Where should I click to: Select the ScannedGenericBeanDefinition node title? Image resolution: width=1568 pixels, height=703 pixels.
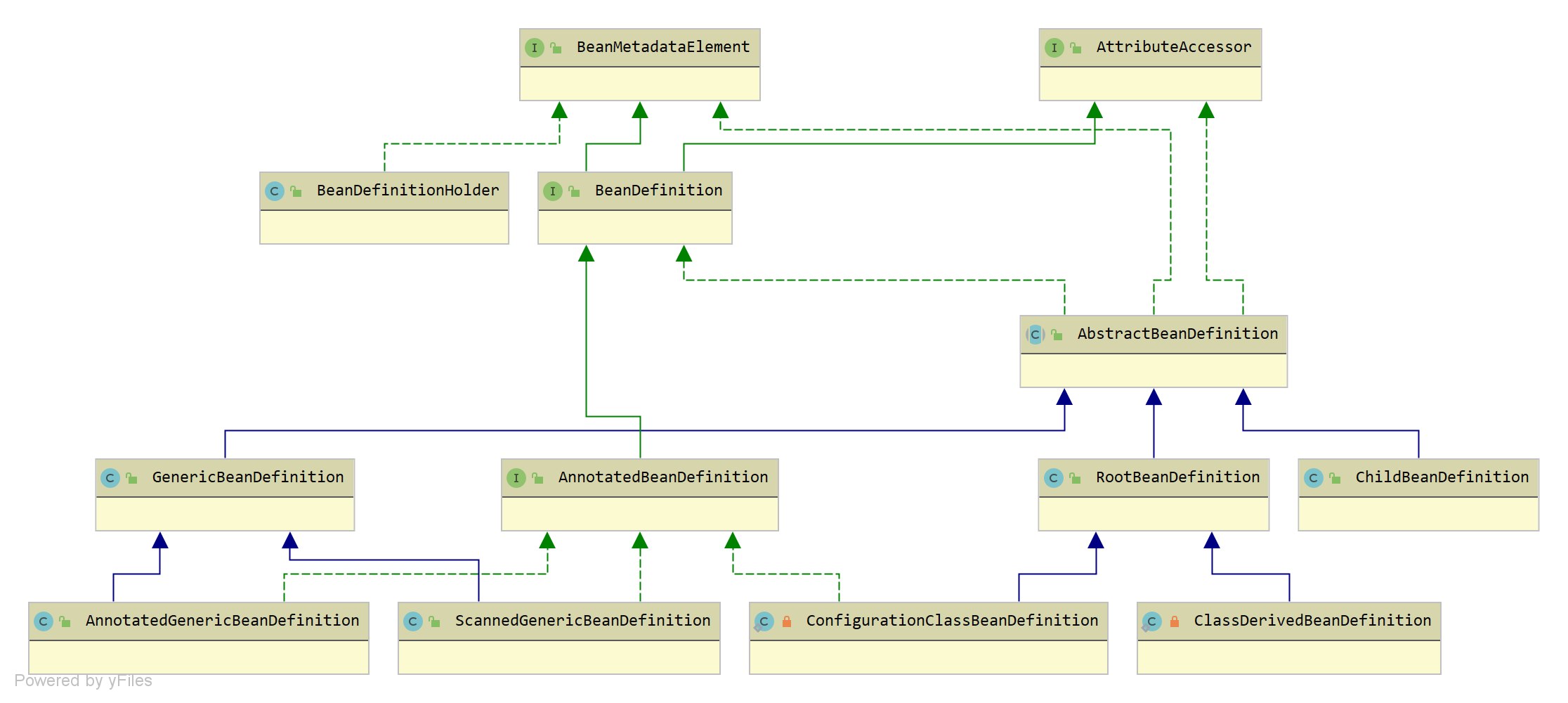(582, 621)
